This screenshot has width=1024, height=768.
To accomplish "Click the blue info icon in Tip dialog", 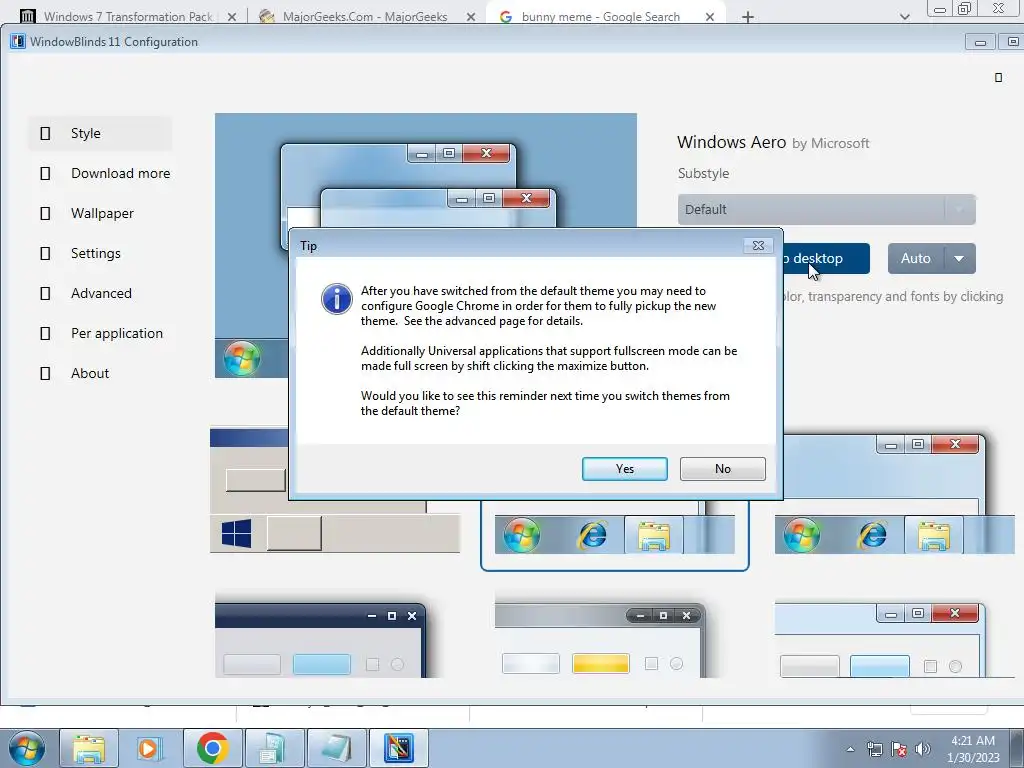I will [337, 299].
